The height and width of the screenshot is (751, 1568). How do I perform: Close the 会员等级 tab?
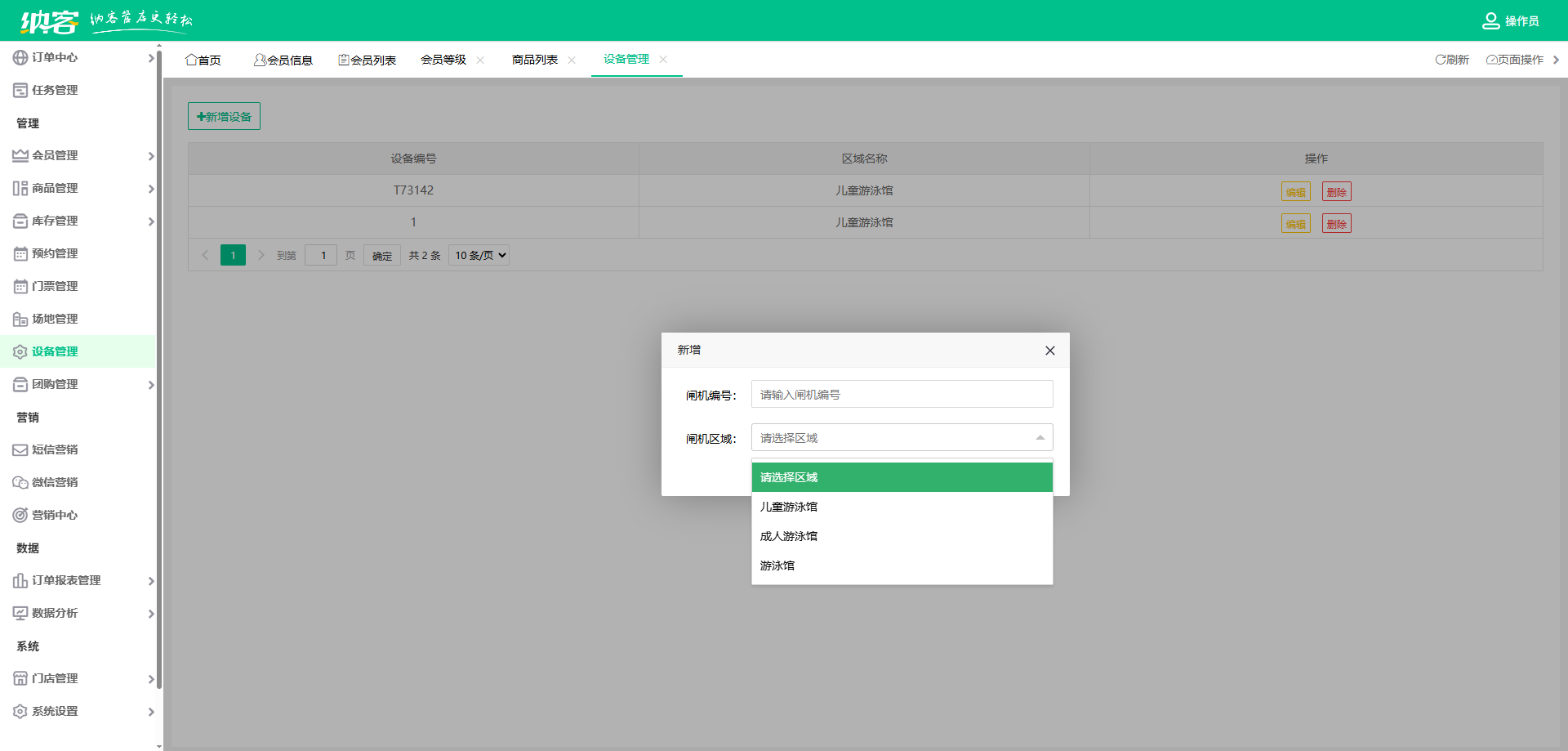pyautogui.click(x=480, y=60)
